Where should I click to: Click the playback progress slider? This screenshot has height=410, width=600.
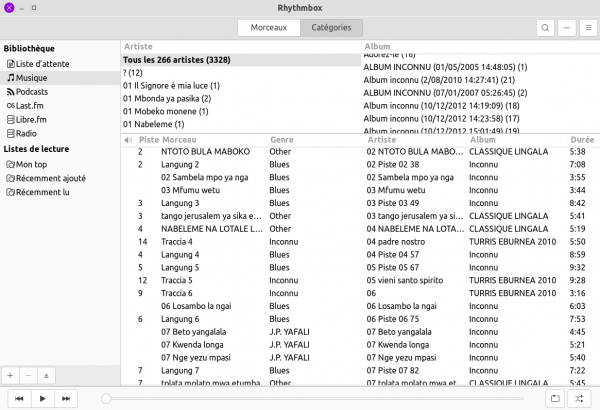click(x=320, y=398)
